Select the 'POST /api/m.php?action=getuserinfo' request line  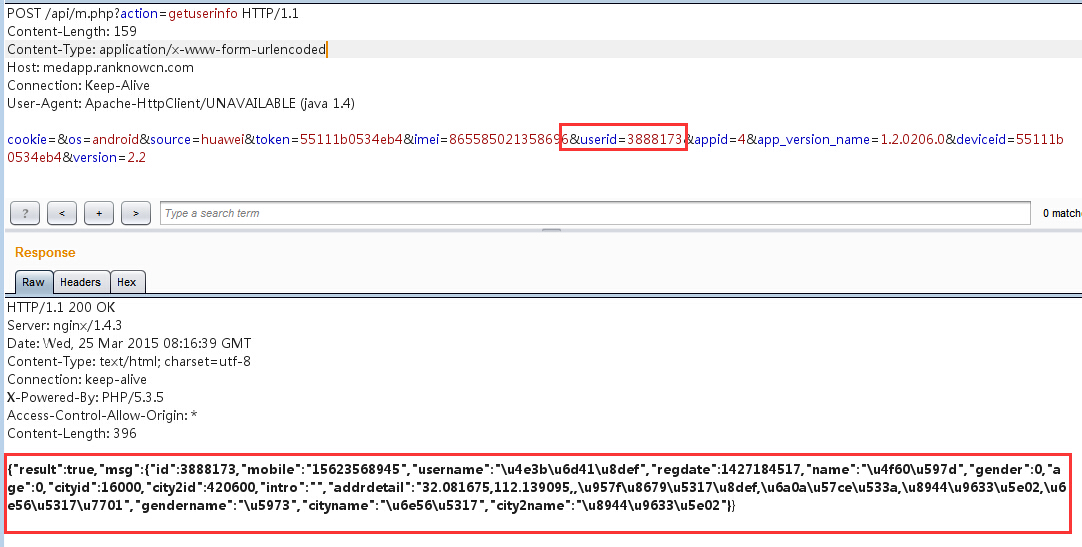tap(153, 13)
